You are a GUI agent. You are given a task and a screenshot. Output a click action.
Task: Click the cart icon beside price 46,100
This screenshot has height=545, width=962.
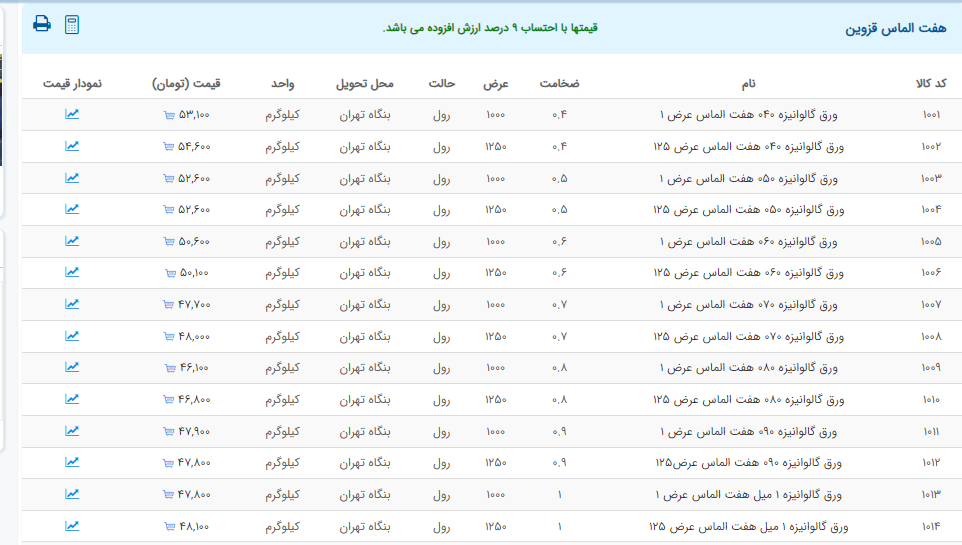[x=173, y=369]
